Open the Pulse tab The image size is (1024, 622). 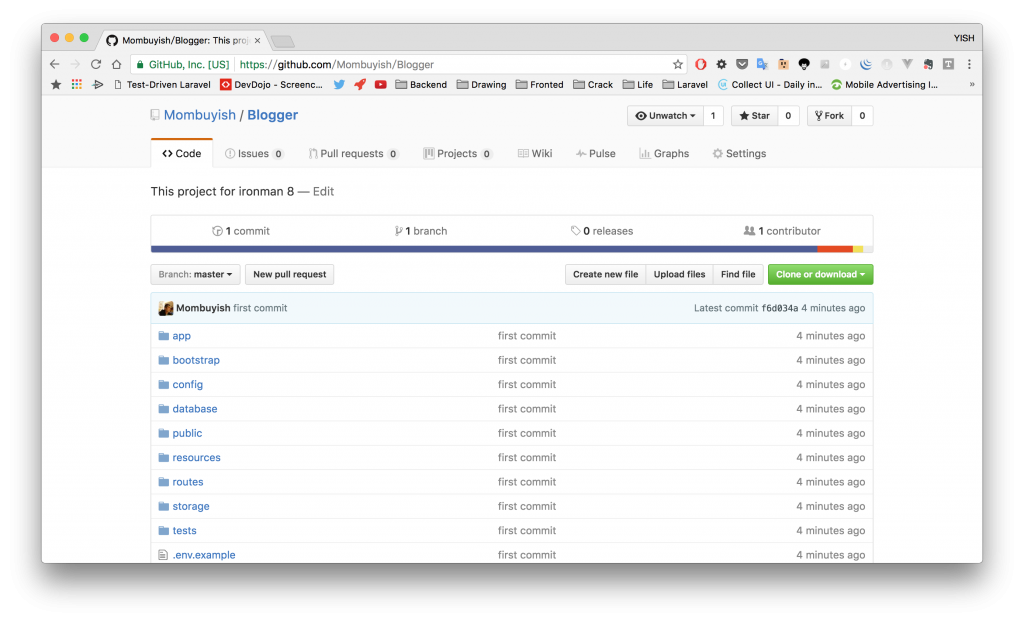(x=596, y=154)
